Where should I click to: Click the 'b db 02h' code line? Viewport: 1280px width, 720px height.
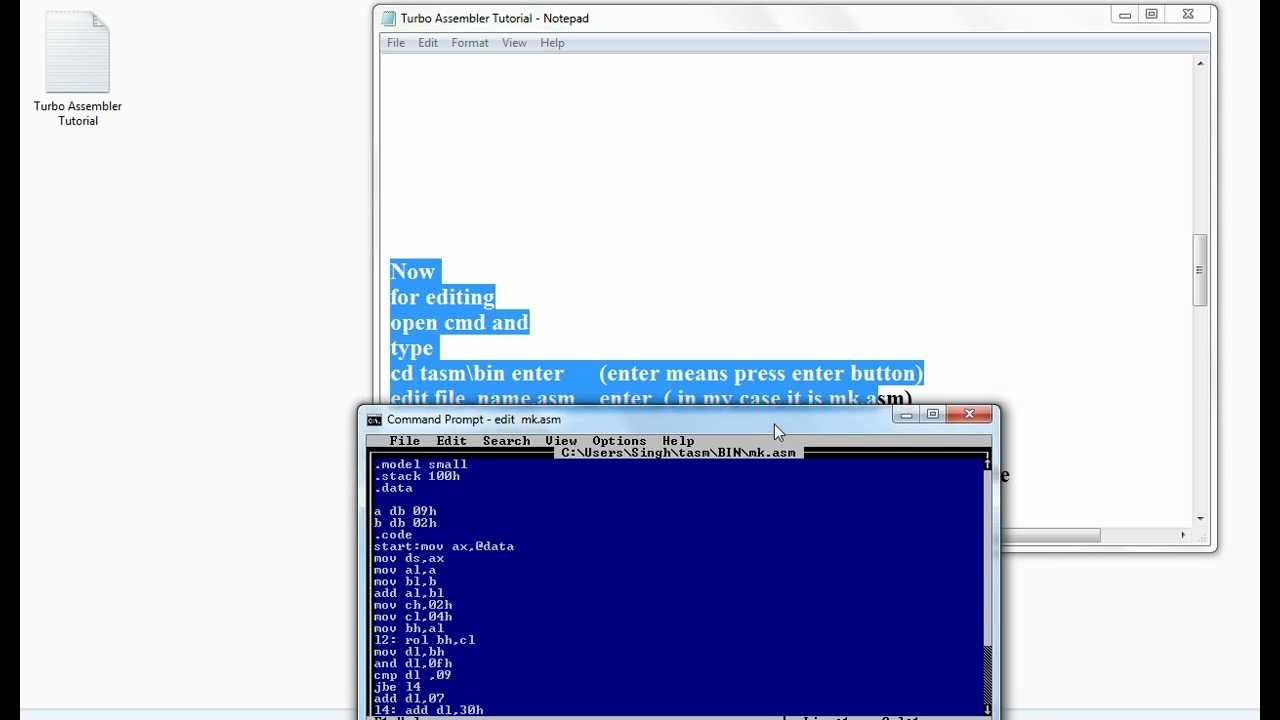pyautogui.click(x=405, y=523)
